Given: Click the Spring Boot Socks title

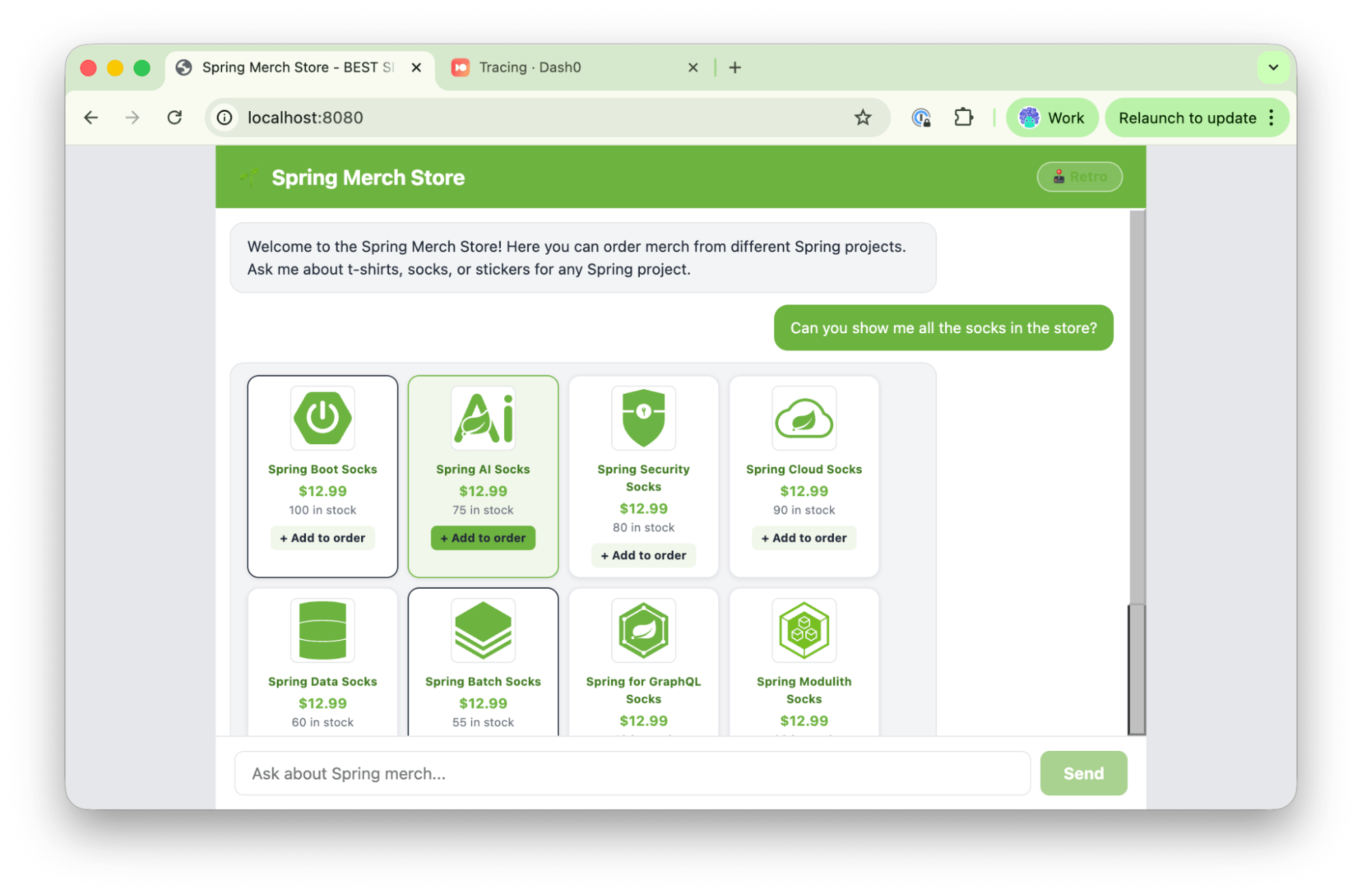Looking at the screenshot, I should click(322, 469).
